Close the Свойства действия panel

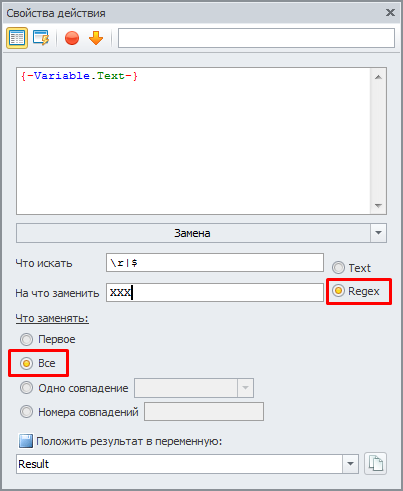pos(390,13)
